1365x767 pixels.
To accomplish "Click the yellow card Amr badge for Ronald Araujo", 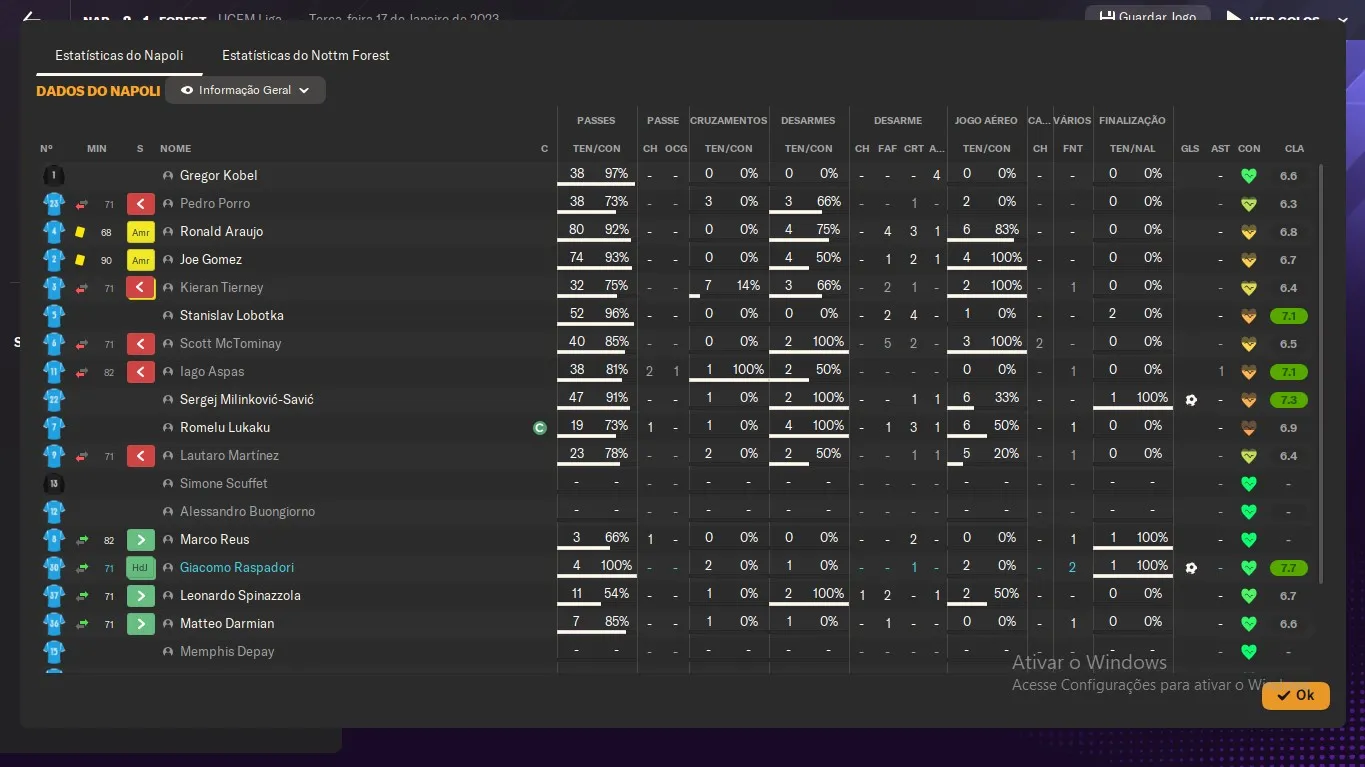I will (141, 232).
